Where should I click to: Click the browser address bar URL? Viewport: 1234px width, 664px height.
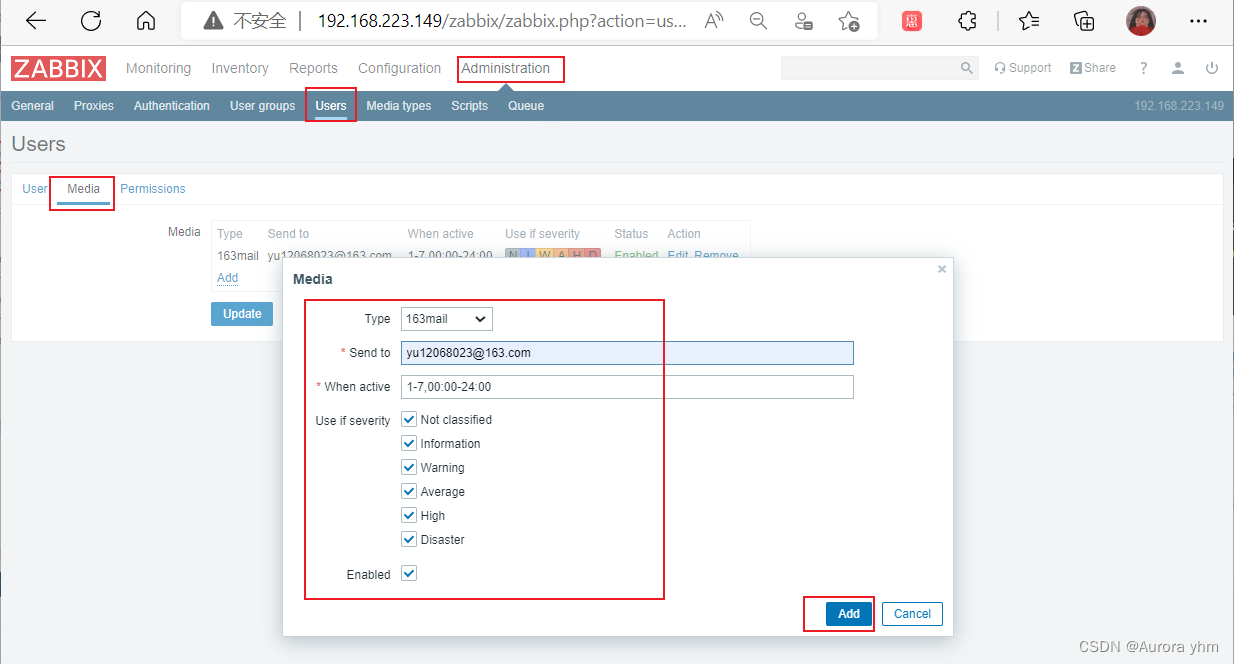(502, 21)
